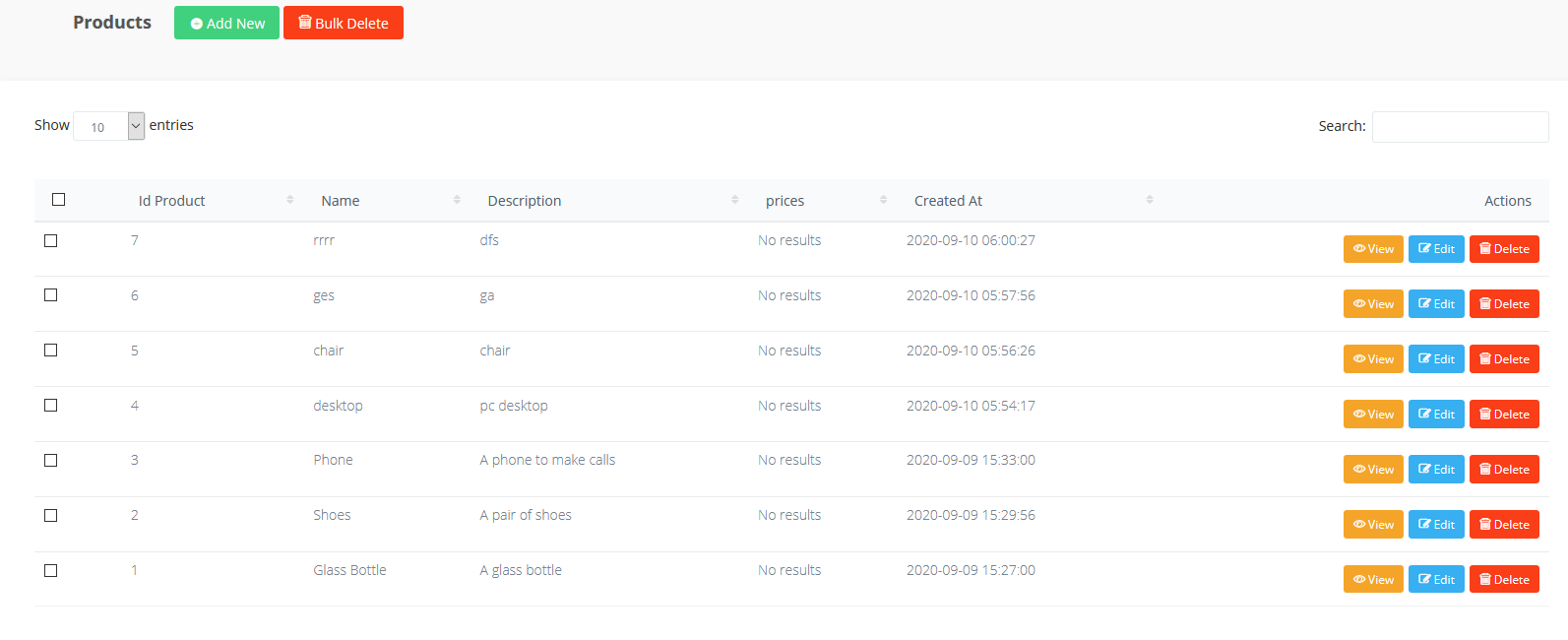
Task: Delete product rrrr
Action: pyautogui.click(x=1504, y=249)
